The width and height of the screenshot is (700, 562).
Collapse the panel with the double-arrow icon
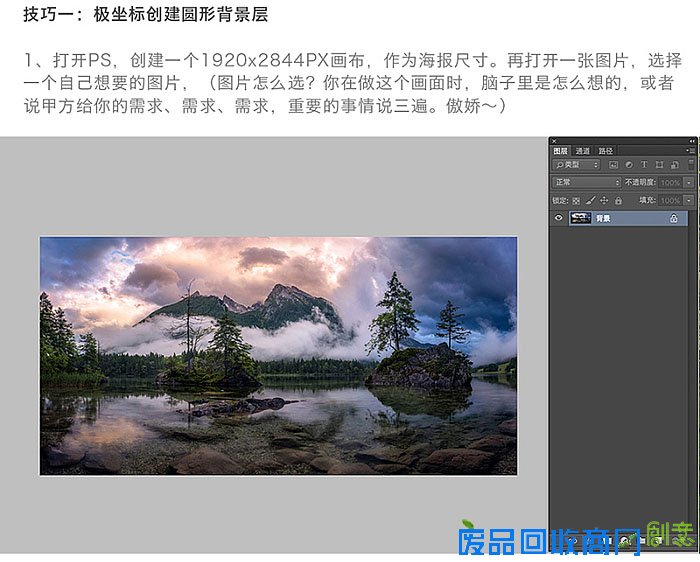pos(692,141)
